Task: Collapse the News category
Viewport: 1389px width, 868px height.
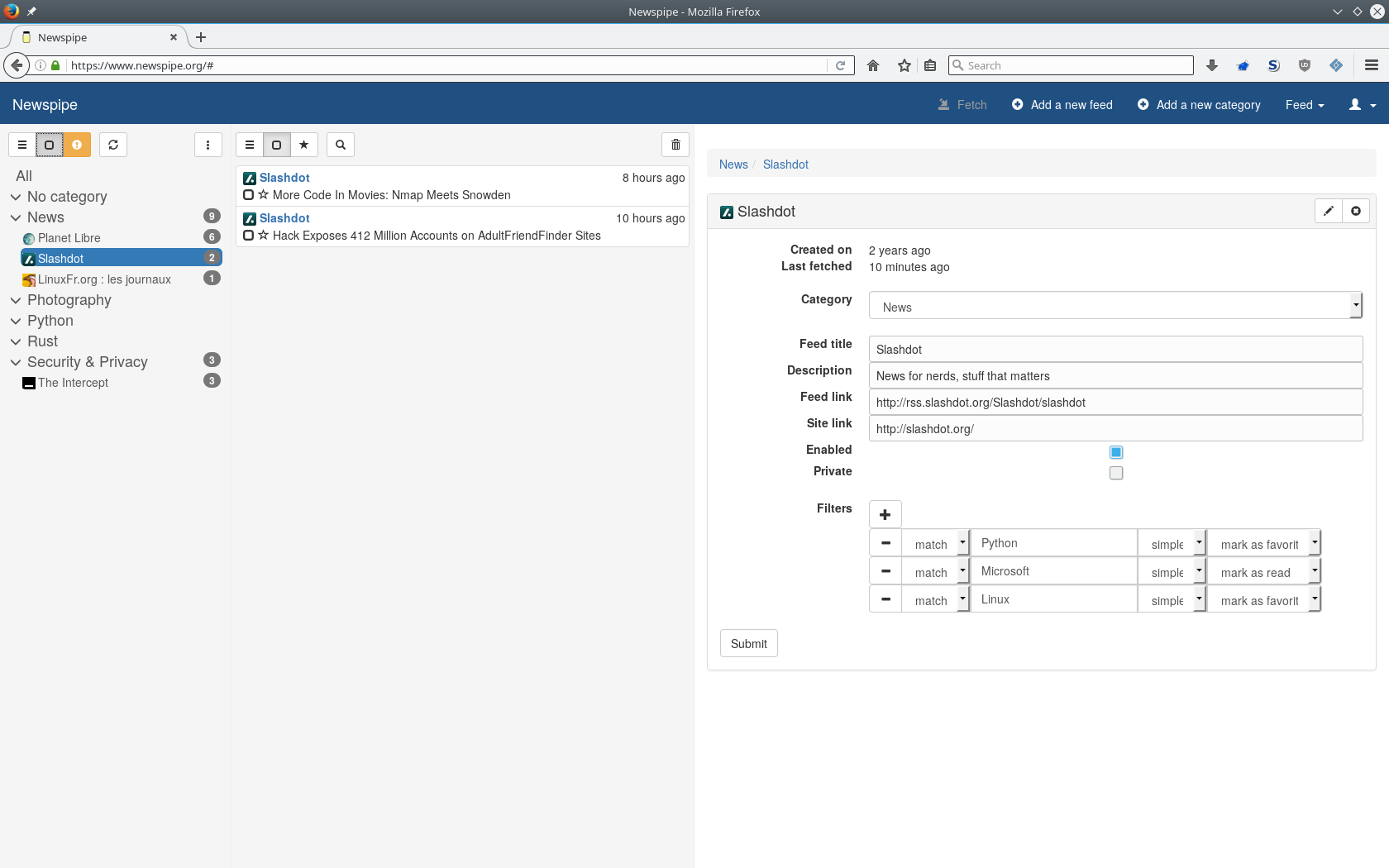Action: tap(16, 217)
